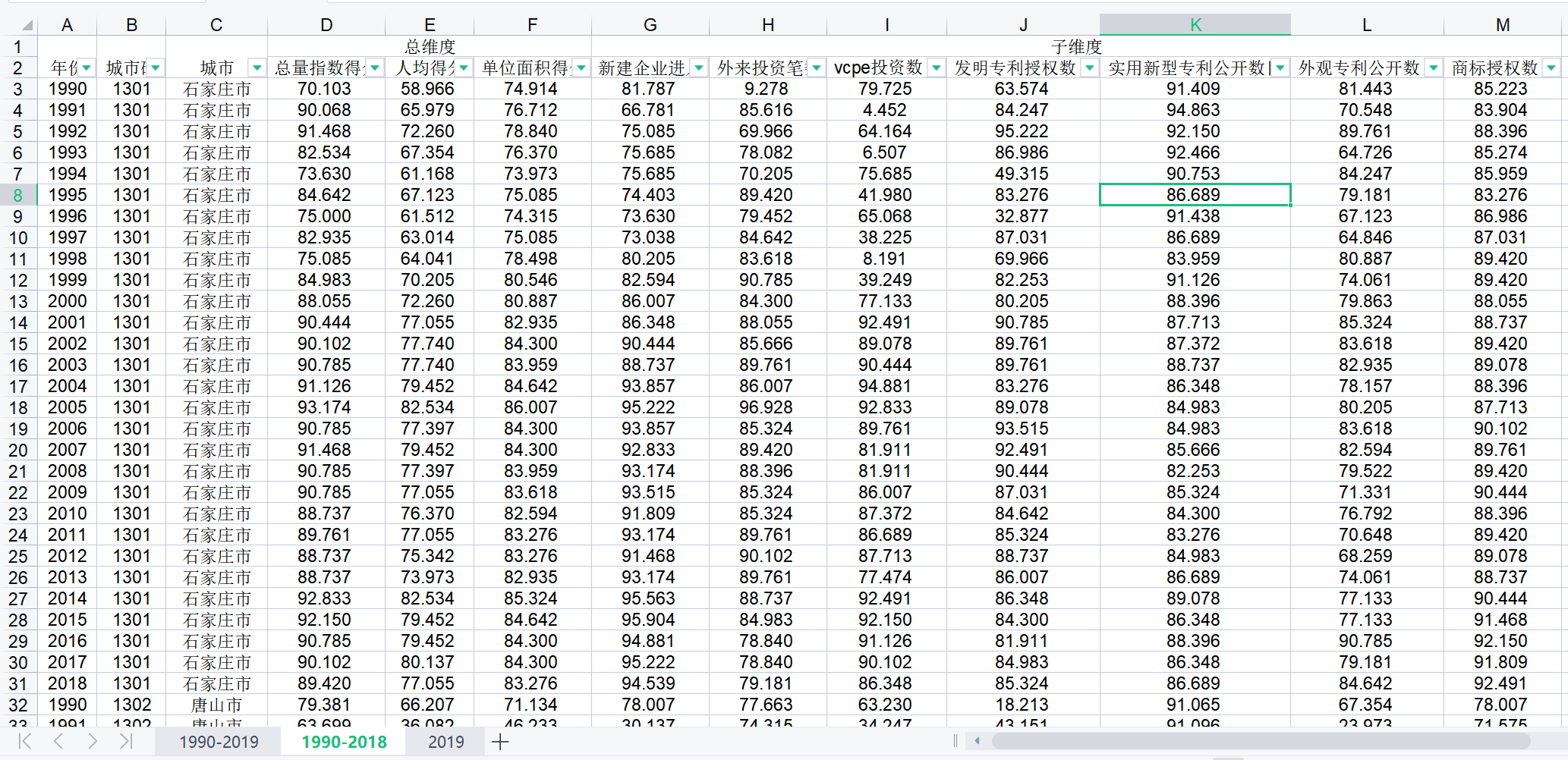Select cell J9 with value 32.877

tap(1023, 216)
